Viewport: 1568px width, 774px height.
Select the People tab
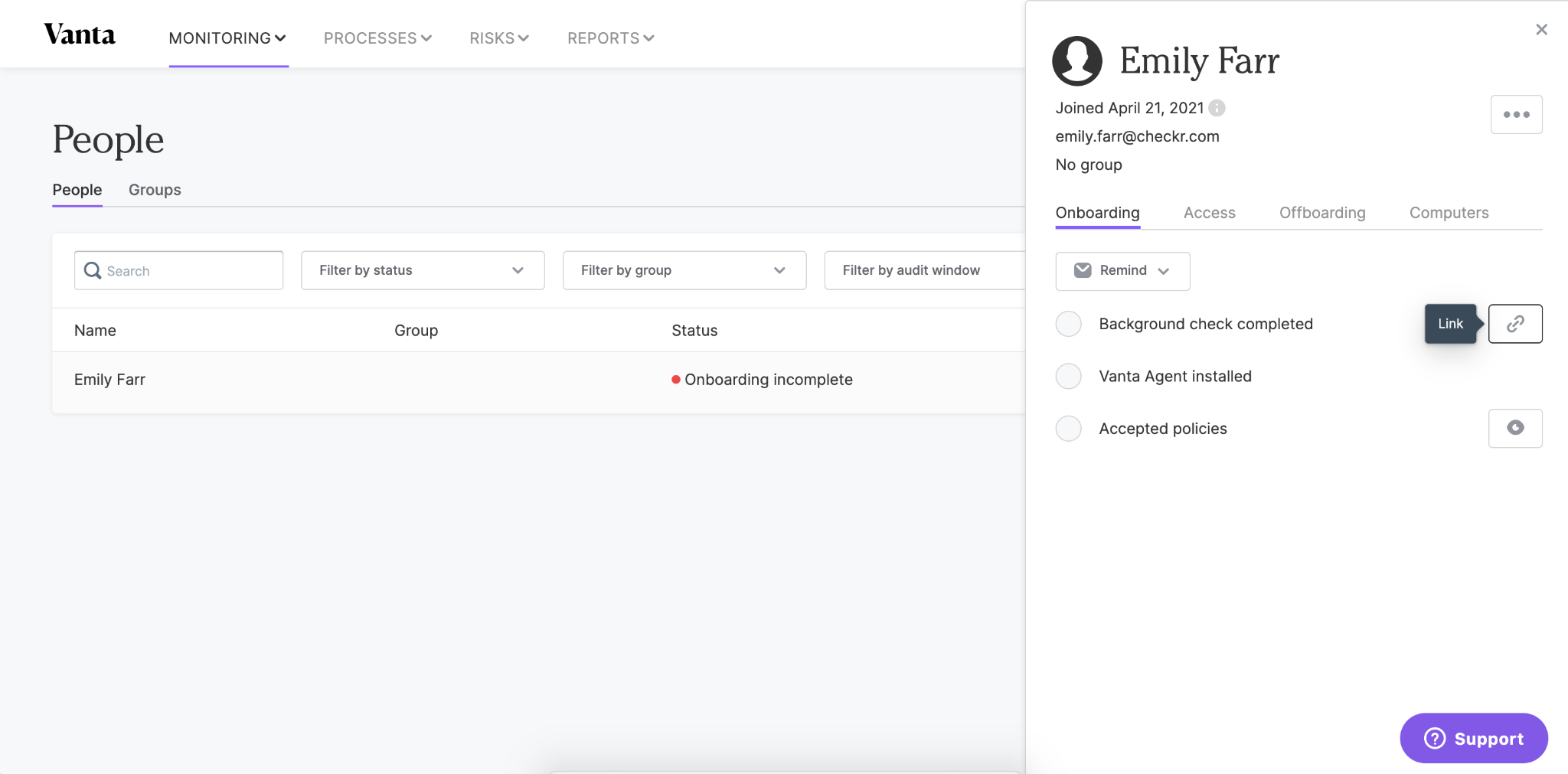(x=77, y=190)
